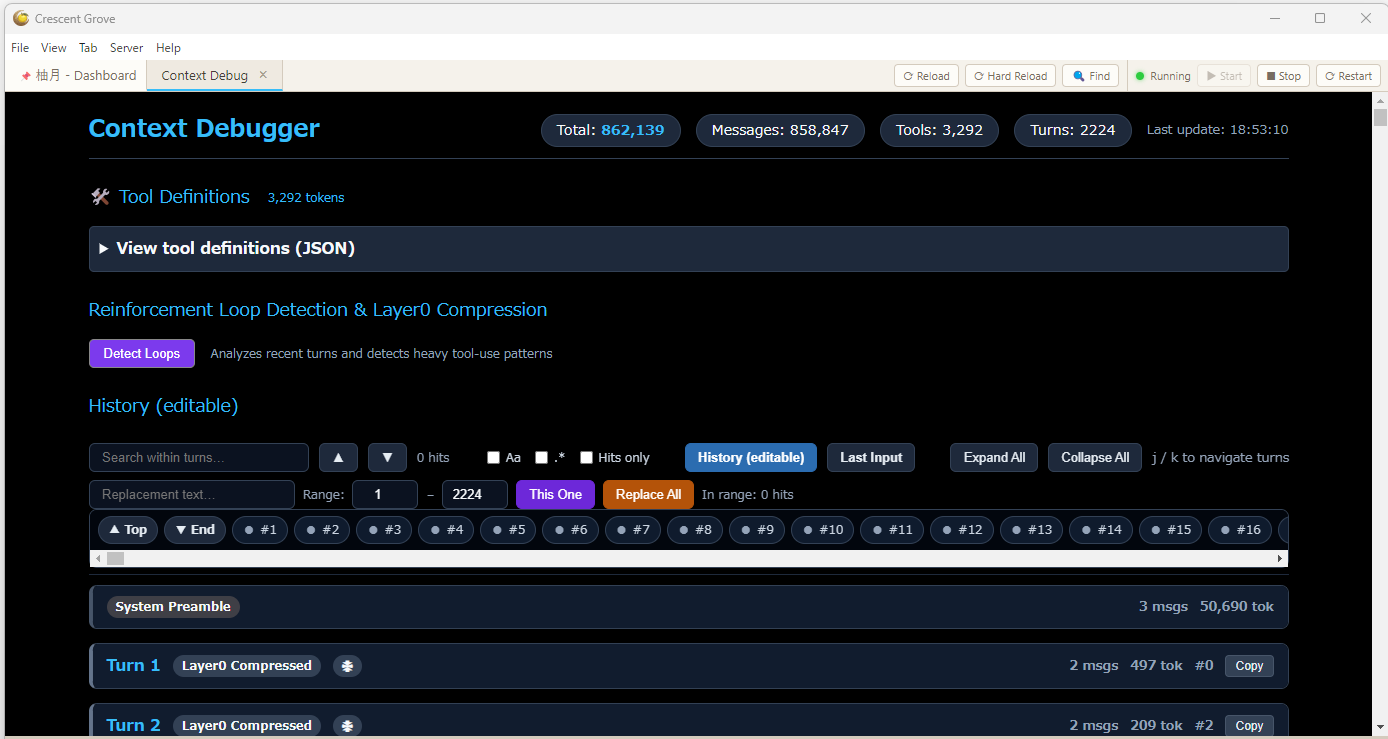
Task: Jump to turn #10 chip
Action: tap(823, 530)
